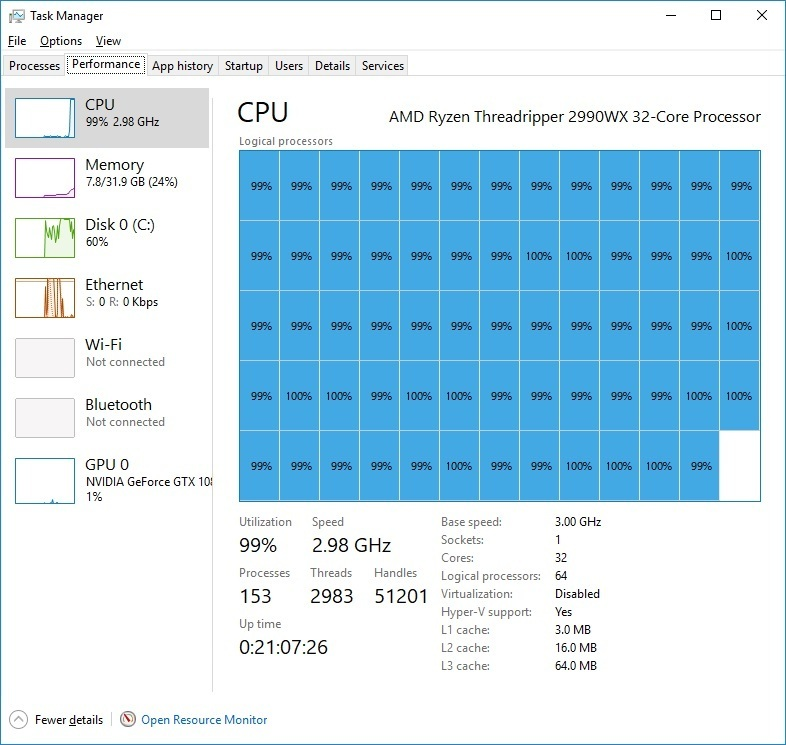Viewport: 786px width, 745px height.
Task: Click the empty white logical processor cell
Action: click(739, 466)
